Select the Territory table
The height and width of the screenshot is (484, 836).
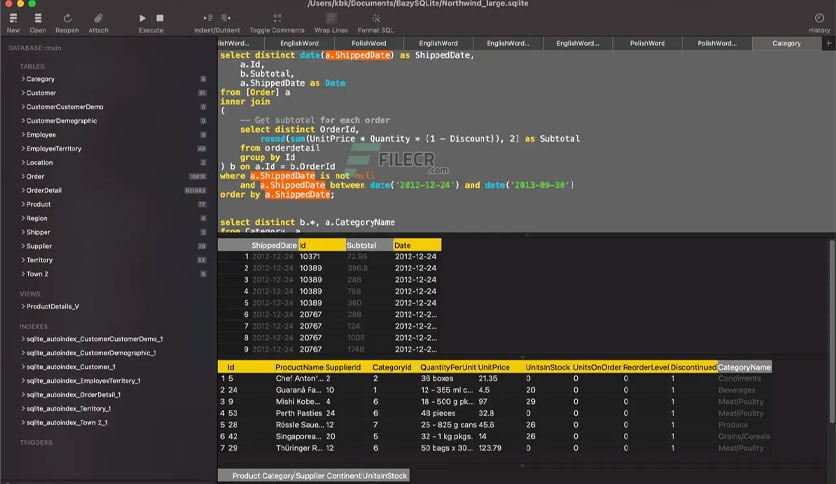coord(39,260)
